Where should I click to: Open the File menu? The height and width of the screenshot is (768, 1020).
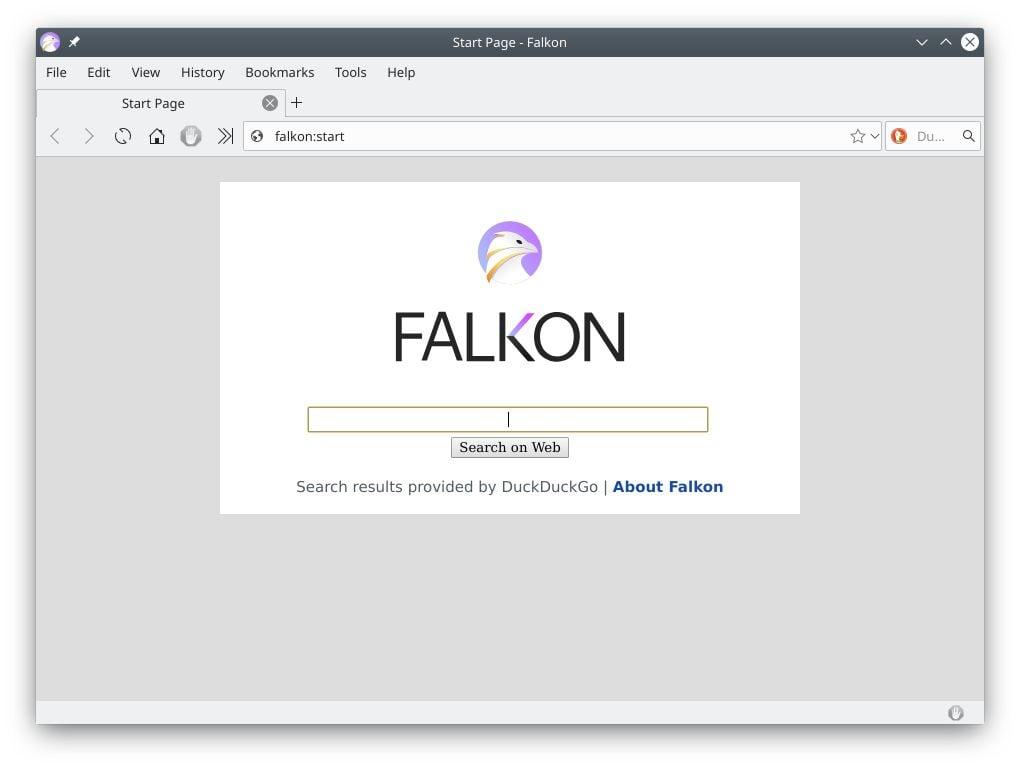pyautogui.click(x=56, y=72)
